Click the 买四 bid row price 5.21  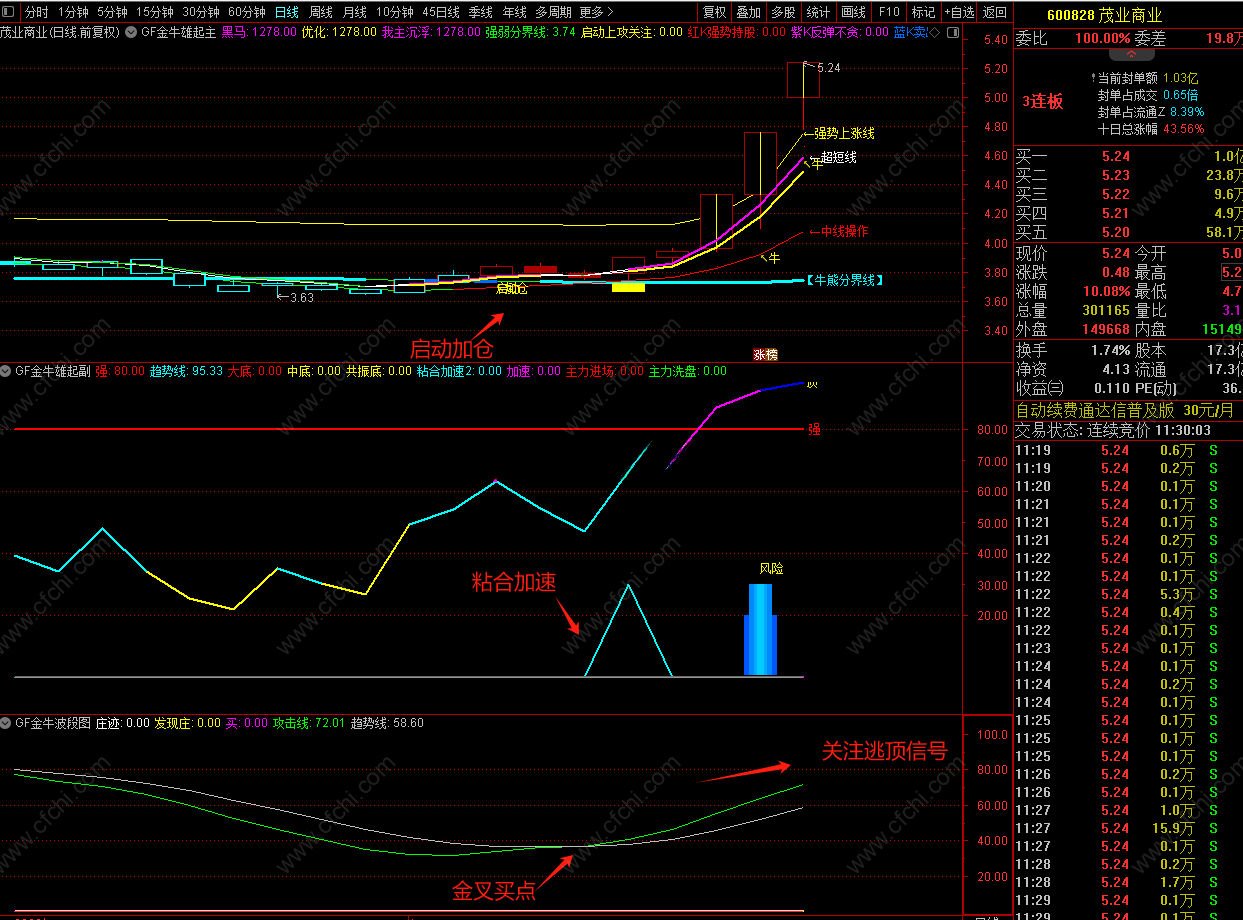point(1116,213)
